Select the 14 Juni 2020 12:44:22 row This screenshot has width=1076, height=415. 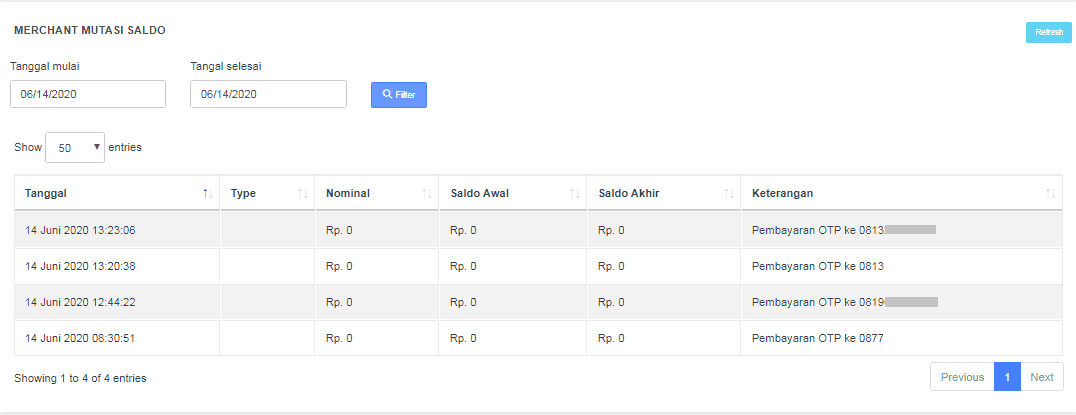pyautogui.click(x=80, y=302)
